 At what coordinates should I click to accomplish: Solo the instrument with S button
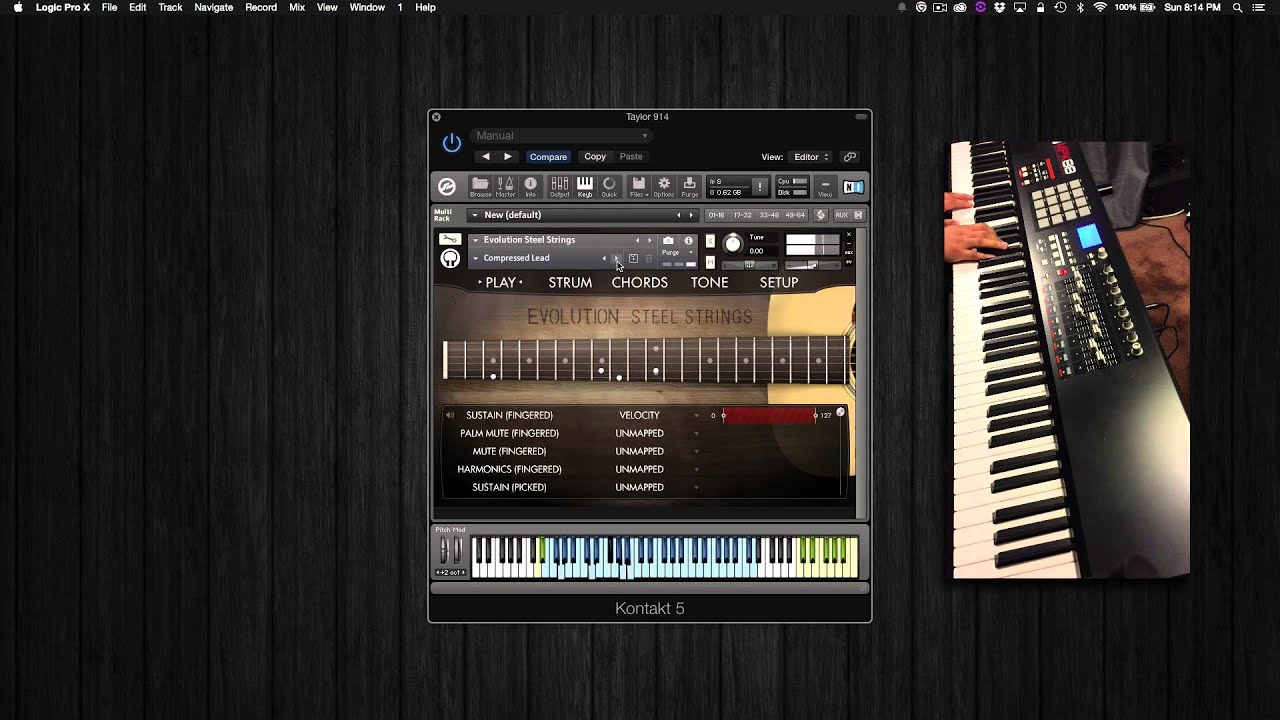(x=710, y=241)
